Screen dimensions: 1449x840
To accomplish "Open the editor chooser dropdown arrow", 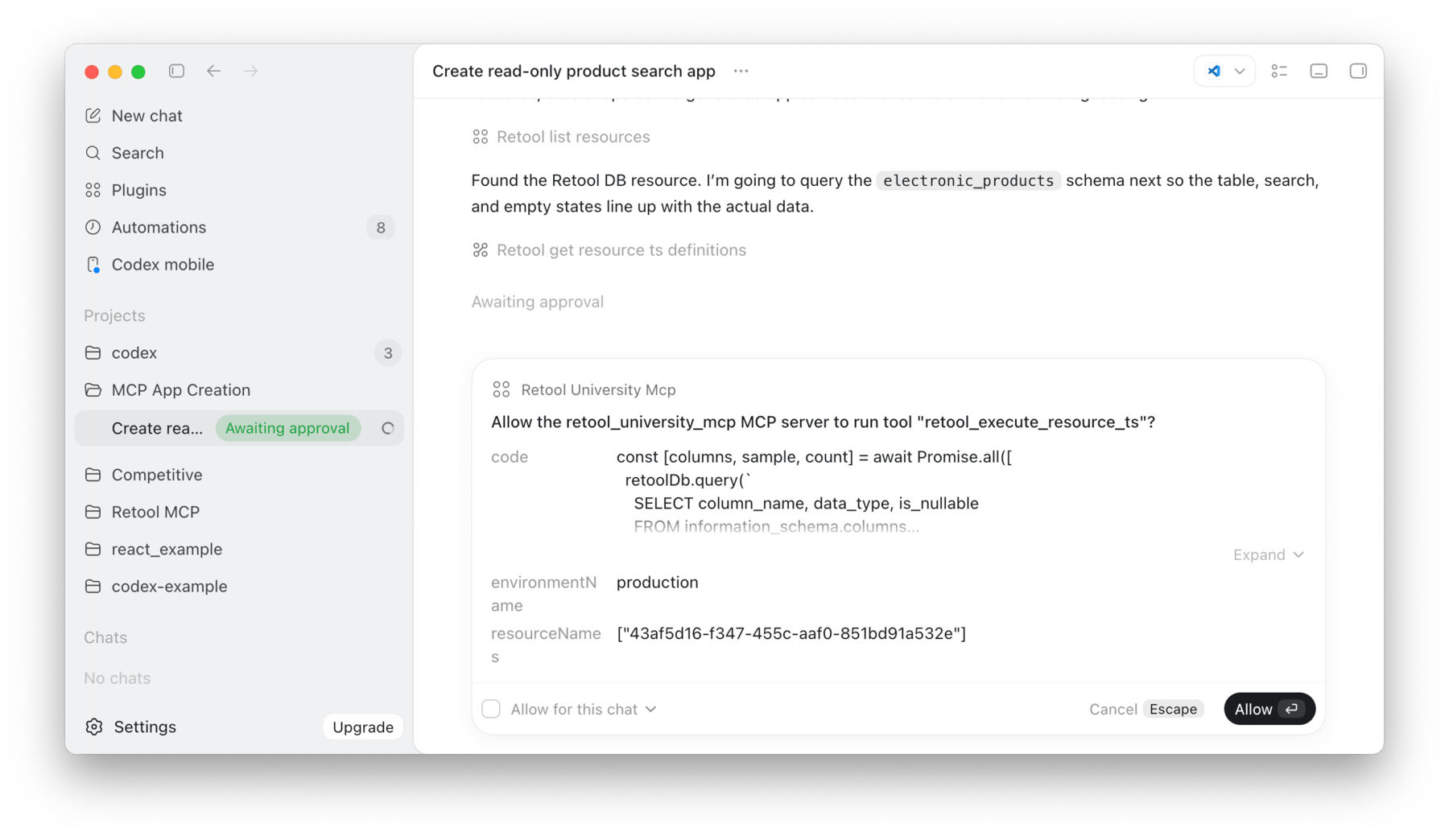I will pyautogui.click(x=1240, y=71).
